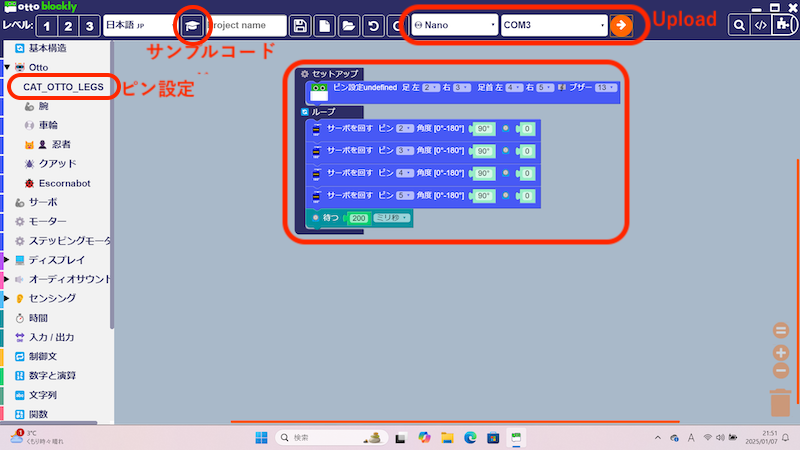Select level 2 button
800x450 pixels.
[x=68, y=25]
